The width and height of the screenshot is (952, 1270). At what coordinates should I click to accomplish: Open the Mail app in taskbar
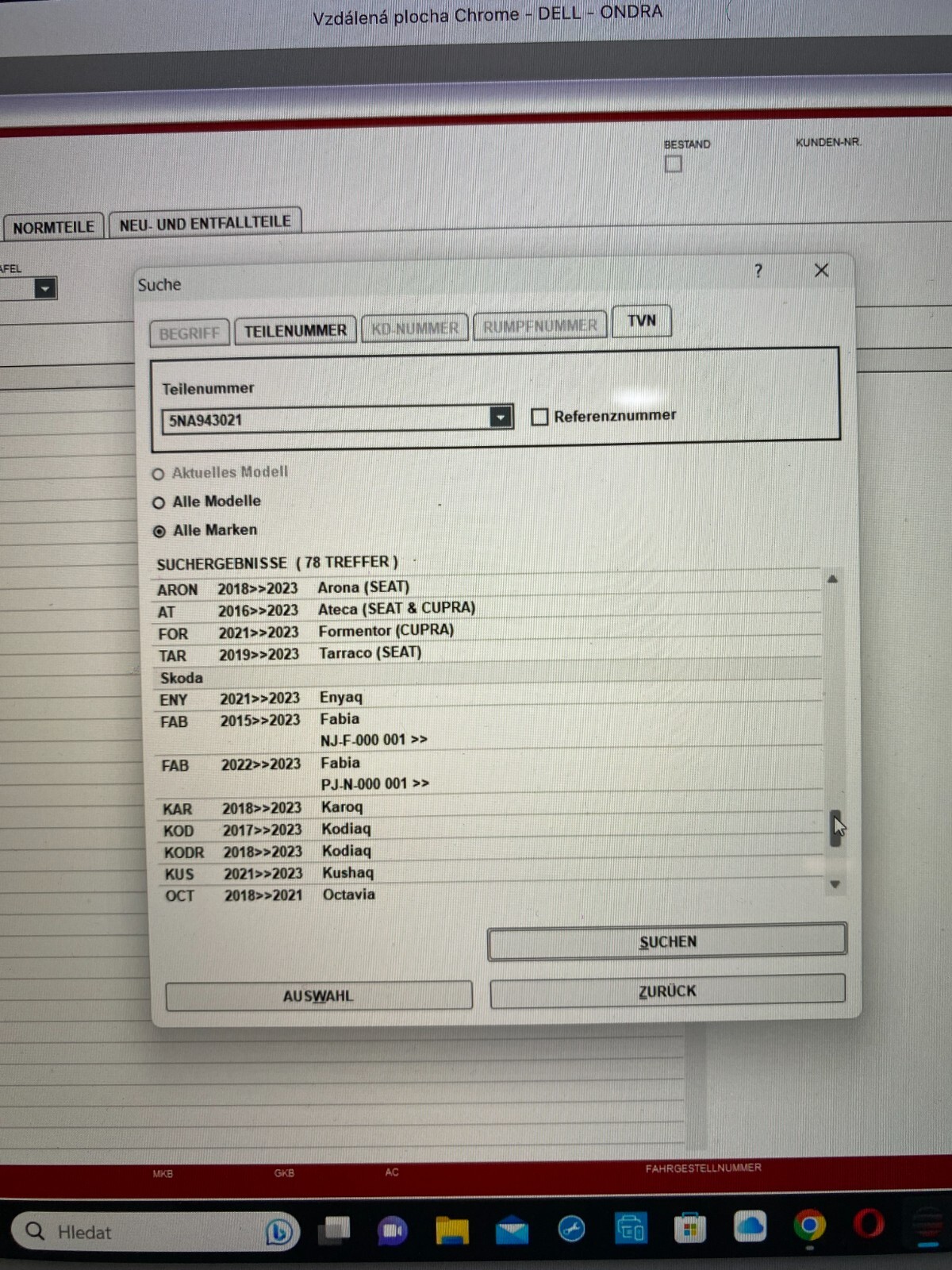[x=512, y=1230]
